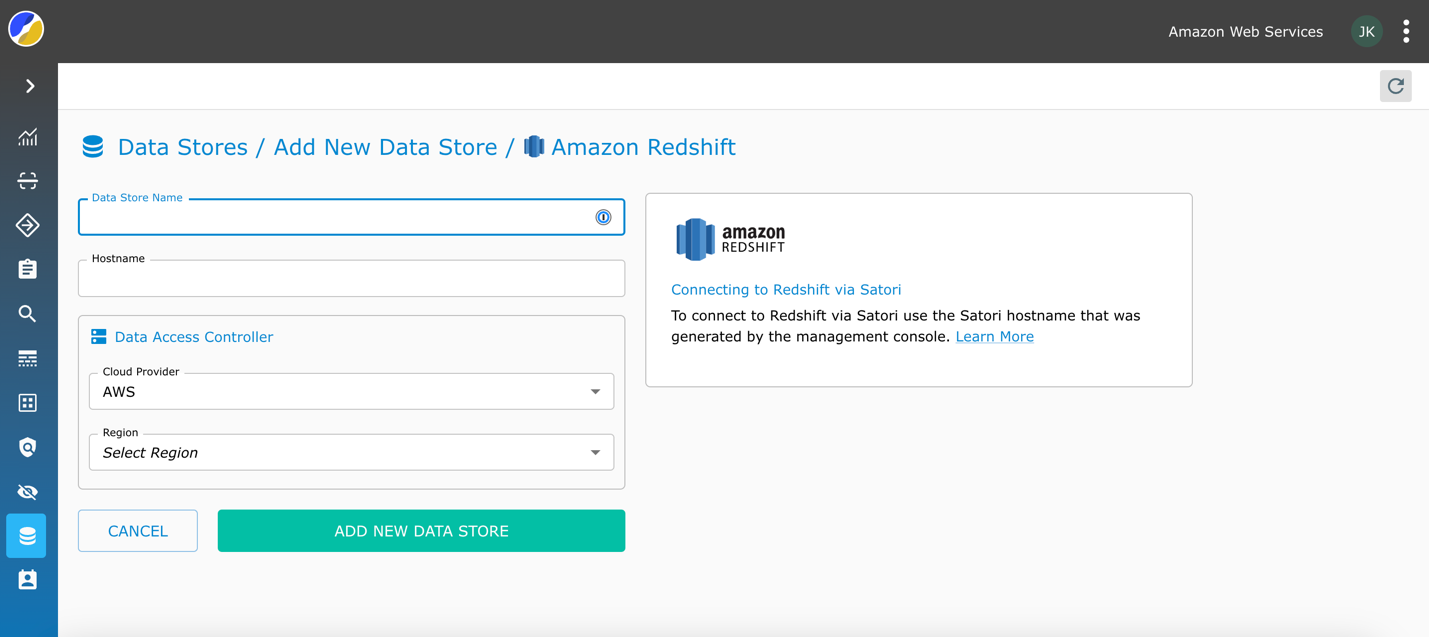The height and width of the screenshot is (637, 1429).
Task: Click the info icon in the name field
Action: click(x=603, y=217)
